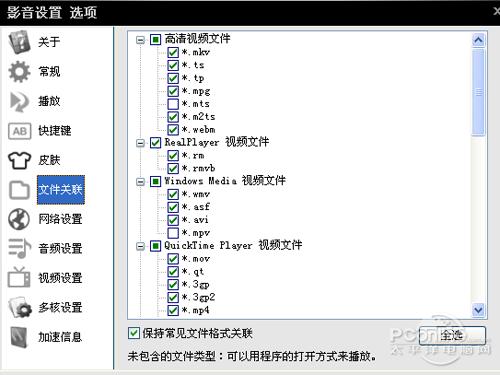The image size is (500, 375).
Task: Uncheck the *.asf file type
Action: (x=173, y=207)
